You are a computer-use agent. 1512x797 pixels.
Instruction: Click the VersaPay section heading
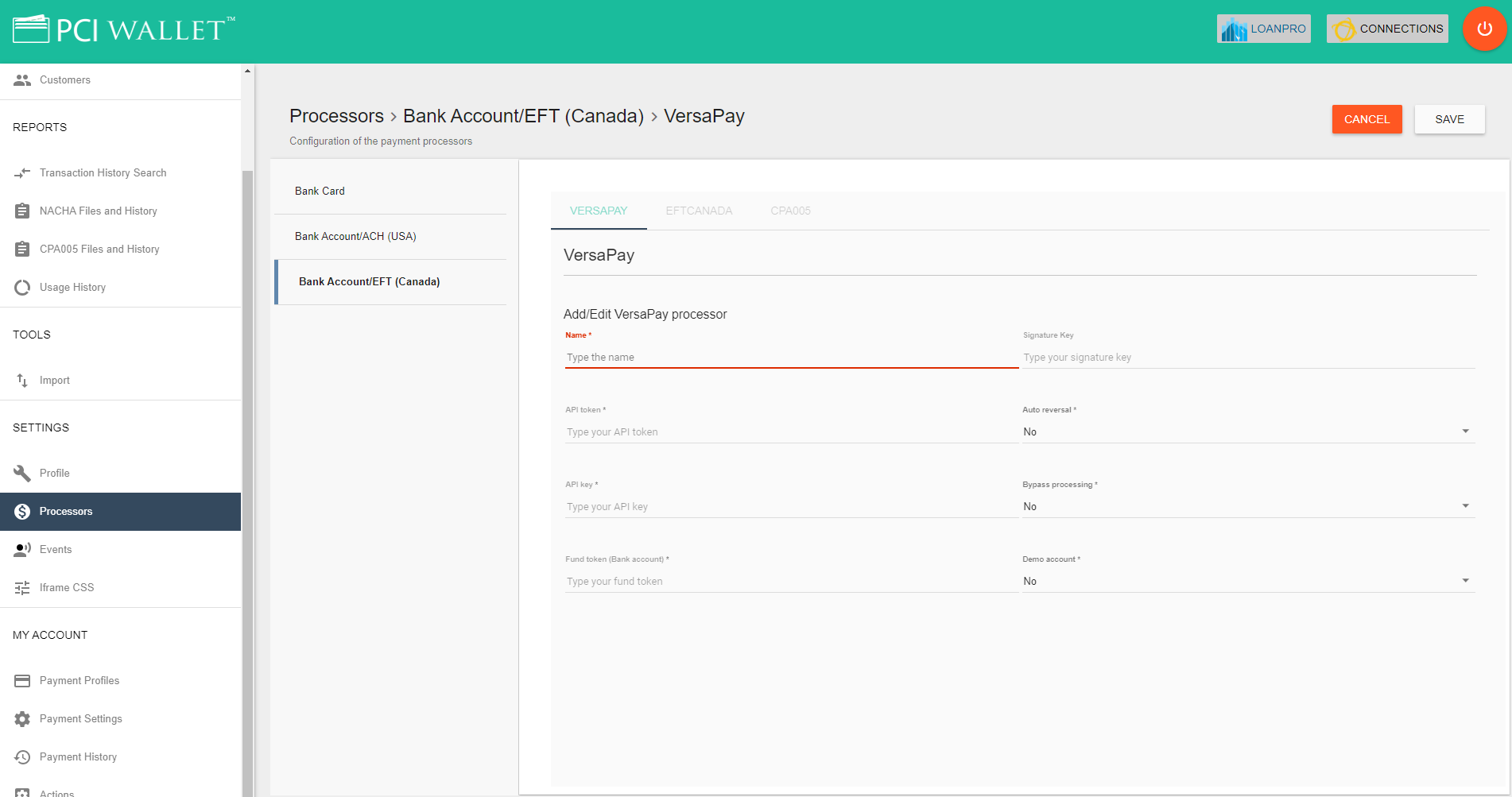click(599, 255)
